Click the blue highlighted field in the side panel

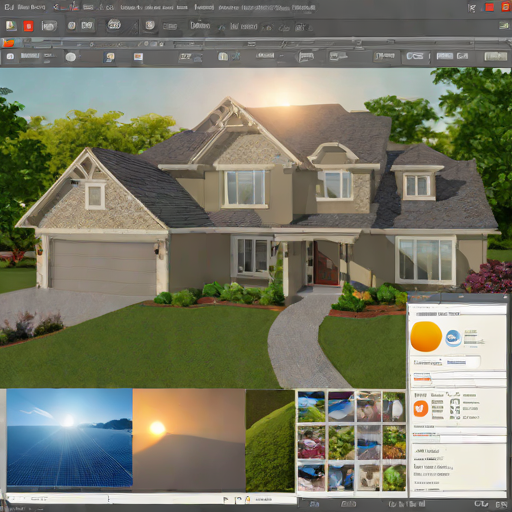click(x=456, y=362)
